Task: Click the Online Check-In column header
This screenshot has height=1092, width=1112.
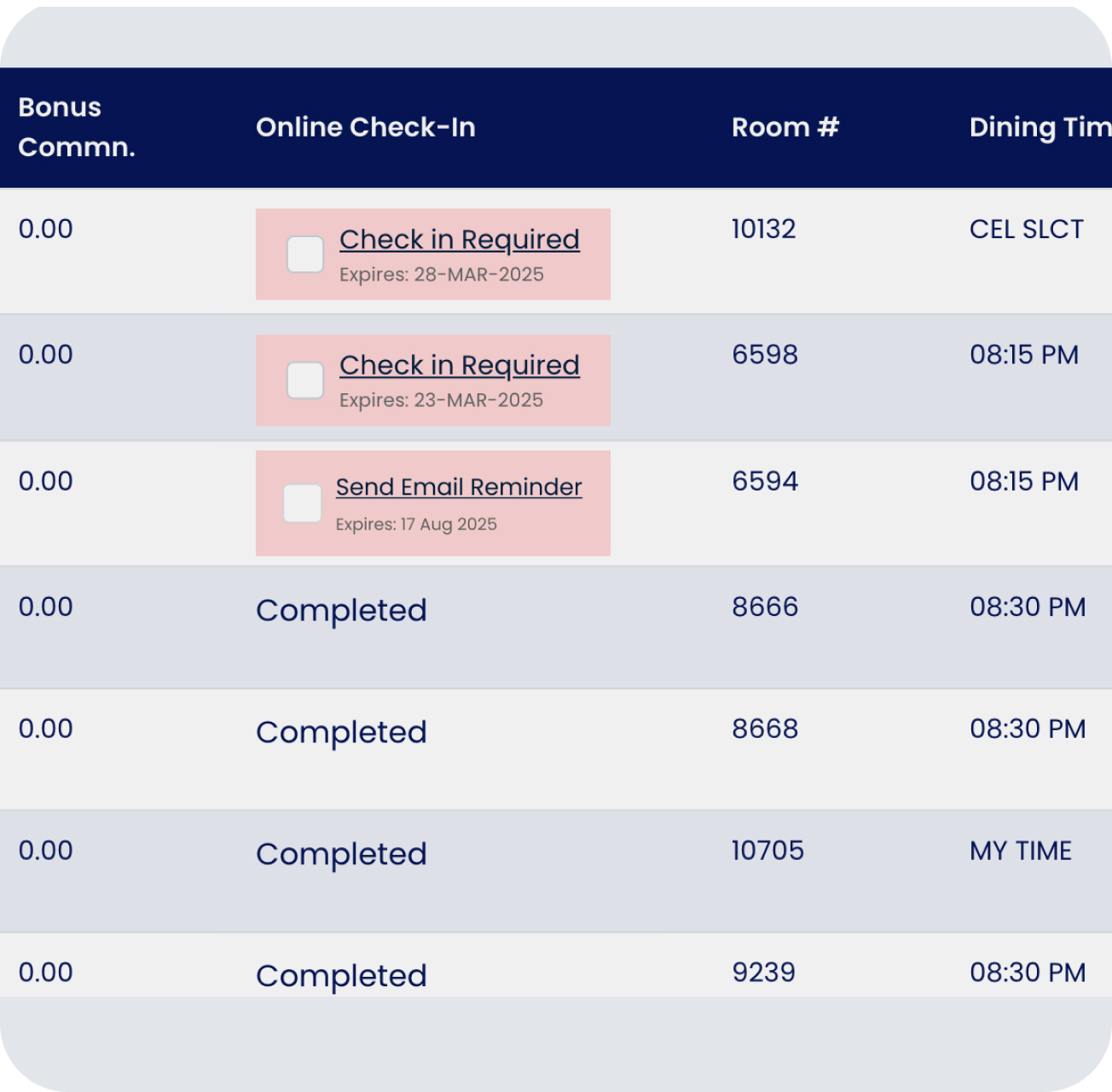Action: (365, 126)
